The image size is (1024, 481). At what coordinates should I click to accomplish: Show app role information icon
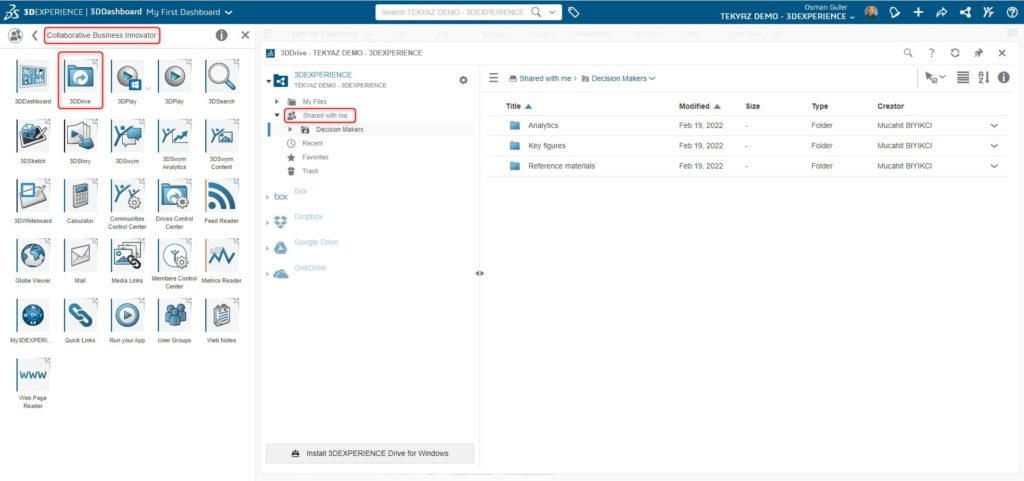point(221,35)
